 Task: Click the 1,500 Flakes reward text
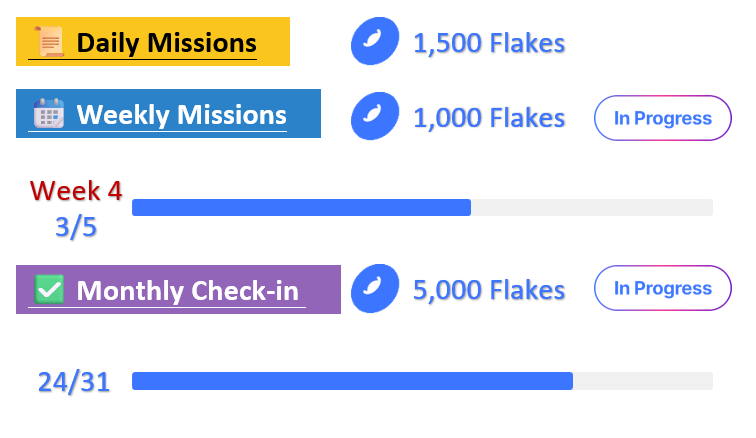pos(489,43)
